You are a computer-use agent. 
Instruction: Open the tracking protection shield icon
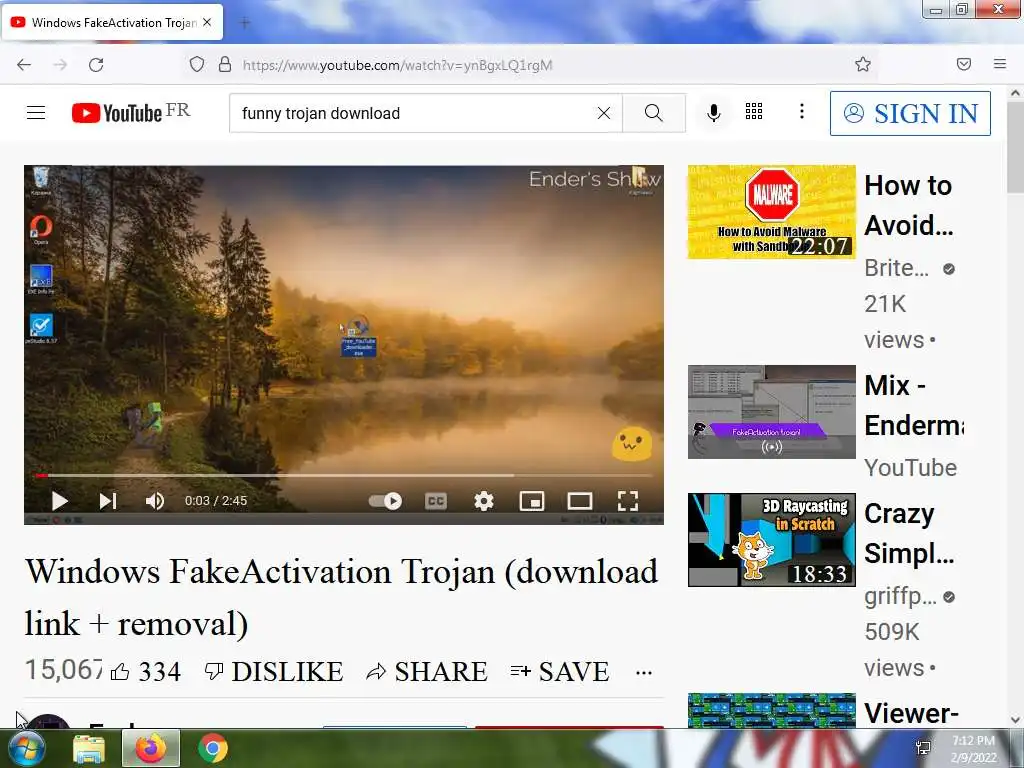click(x=197, y=65)
